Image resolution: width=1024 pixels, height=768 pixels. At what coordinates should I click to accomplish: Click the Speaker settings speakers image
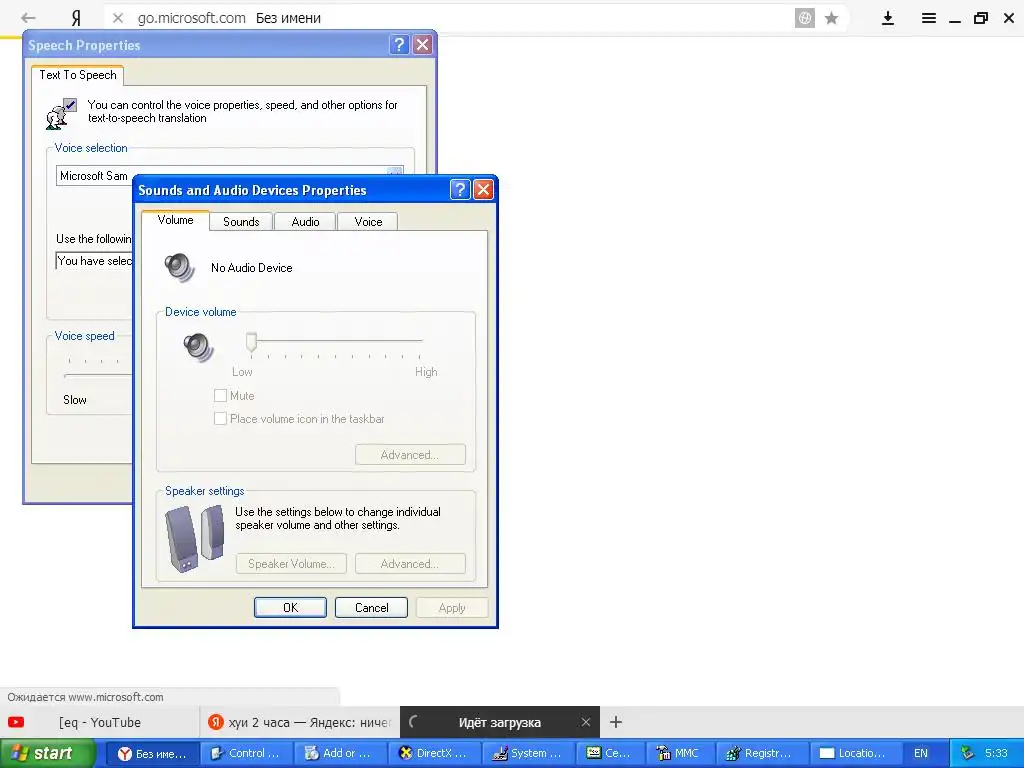[195, 537]
